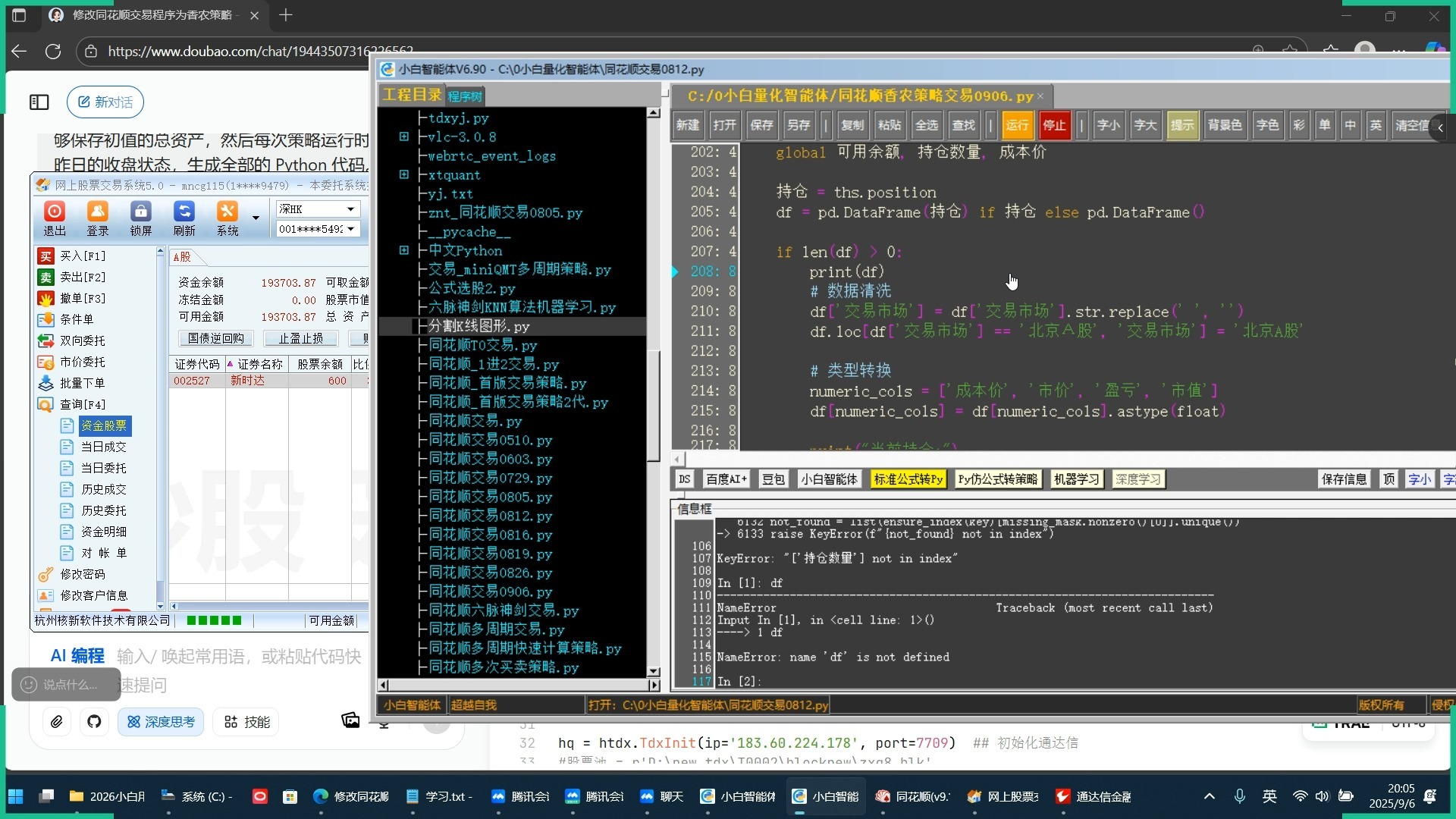
Task: Select 资金股票 in query tree
Action: [x=104, y=426]
